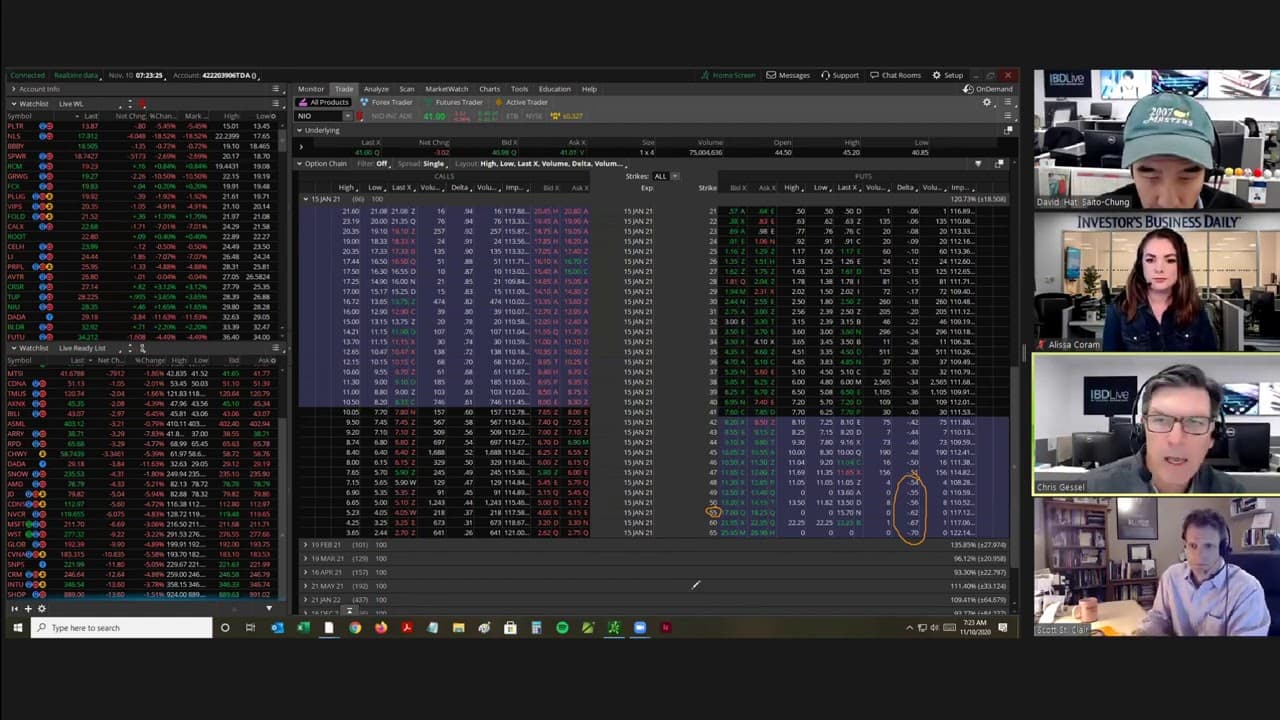Open Excel from the taskbar

[303, 628]
